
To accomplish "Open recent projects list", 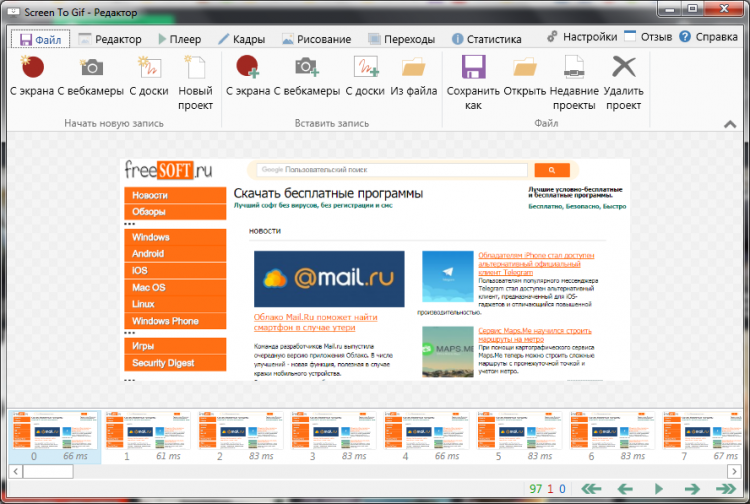I will [x=574, y=83].
